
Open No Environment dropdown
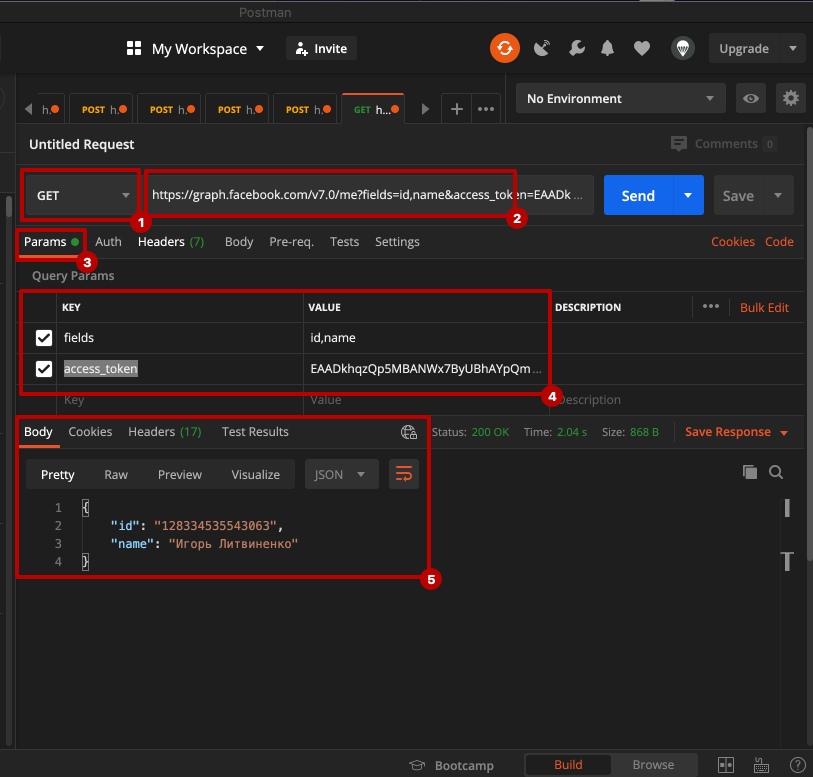tap(621, 98)
